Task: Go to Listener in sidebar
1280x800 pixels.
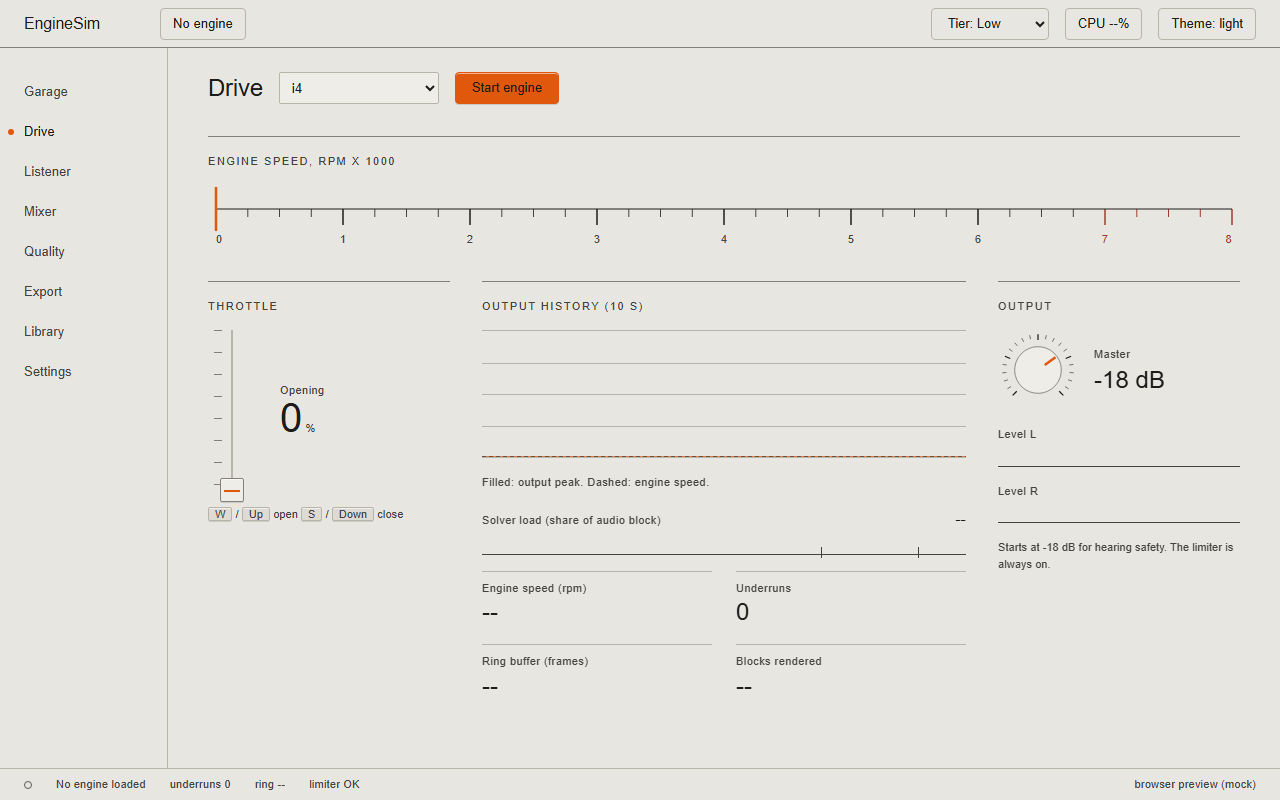Action: (47, 171)
